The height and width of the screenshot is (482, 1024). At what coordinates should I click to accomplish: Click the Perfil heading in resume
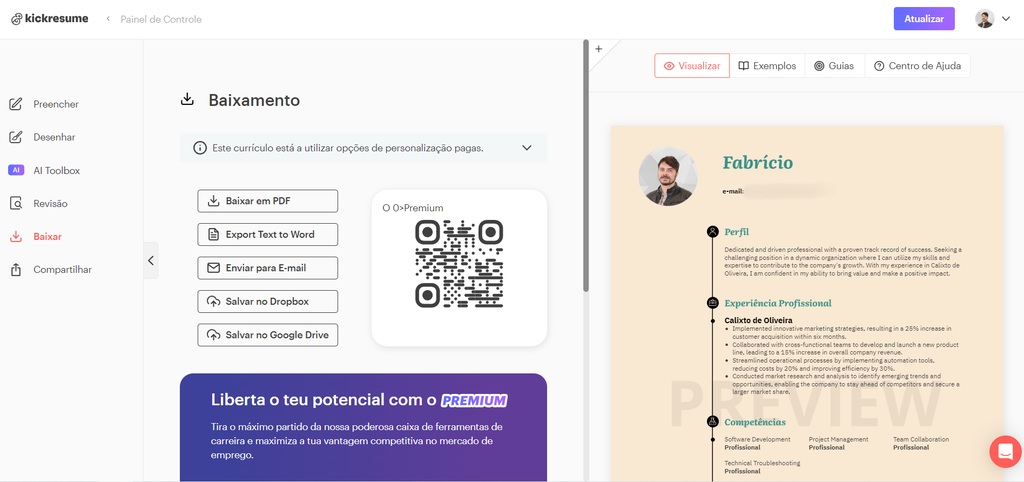click(737, 231)
